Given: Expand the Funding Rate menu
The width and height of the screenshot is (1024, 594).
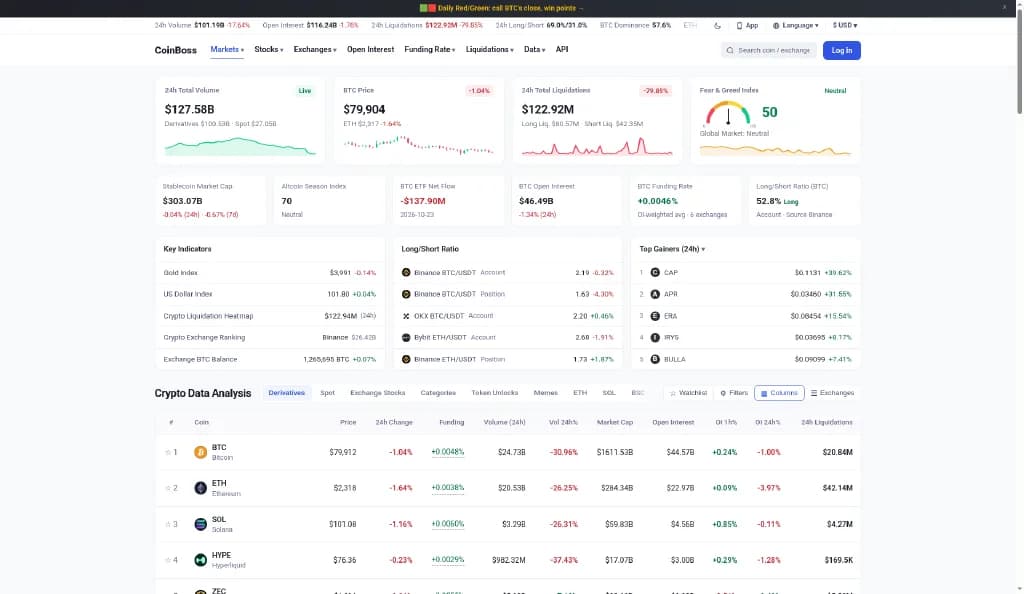Looking at the screenshot, I should click(430, 50).
